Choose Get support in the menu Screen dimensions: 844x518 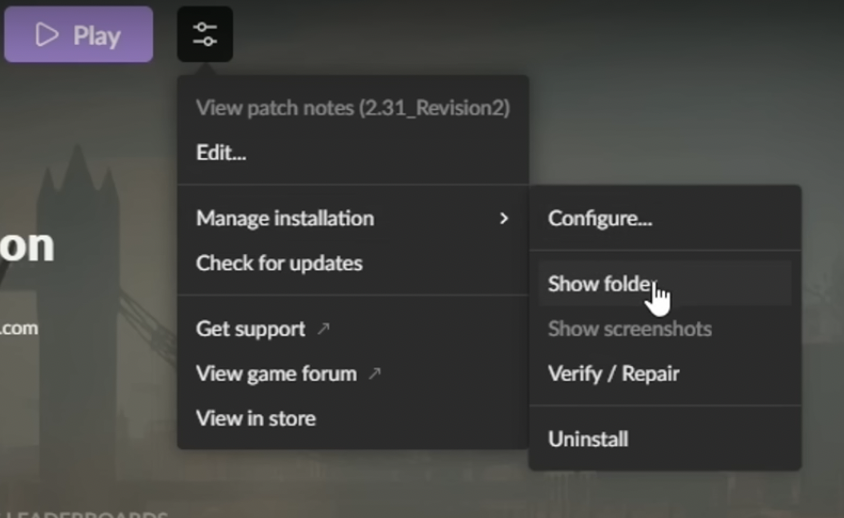[x=251, y=329]
